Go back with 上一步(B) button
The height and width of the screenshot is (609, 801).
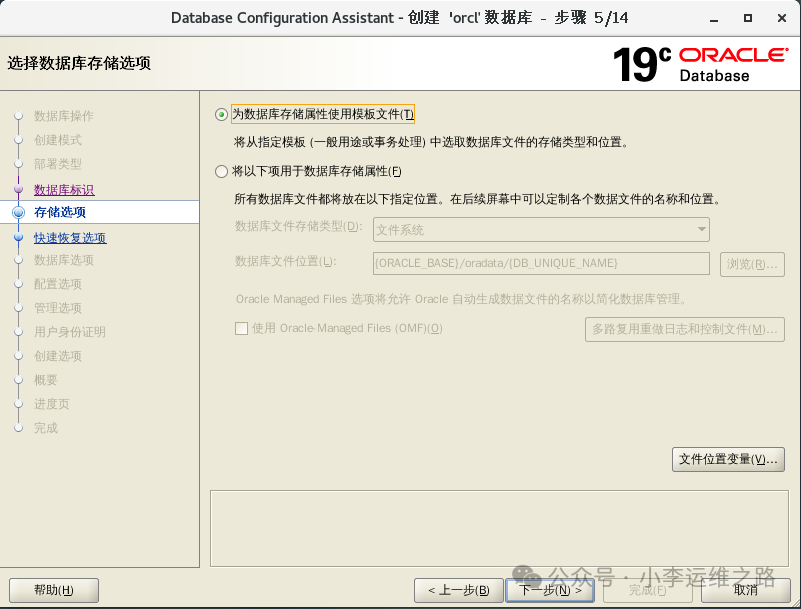[x=459, y=591]
